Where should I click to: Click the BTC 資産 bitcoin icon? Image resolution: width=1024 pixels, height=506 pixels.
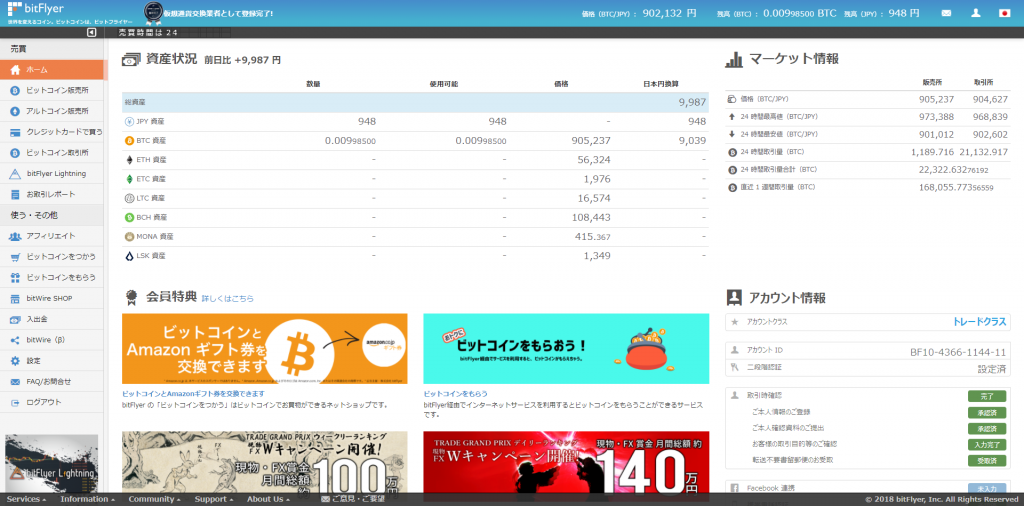pos(129,141)
